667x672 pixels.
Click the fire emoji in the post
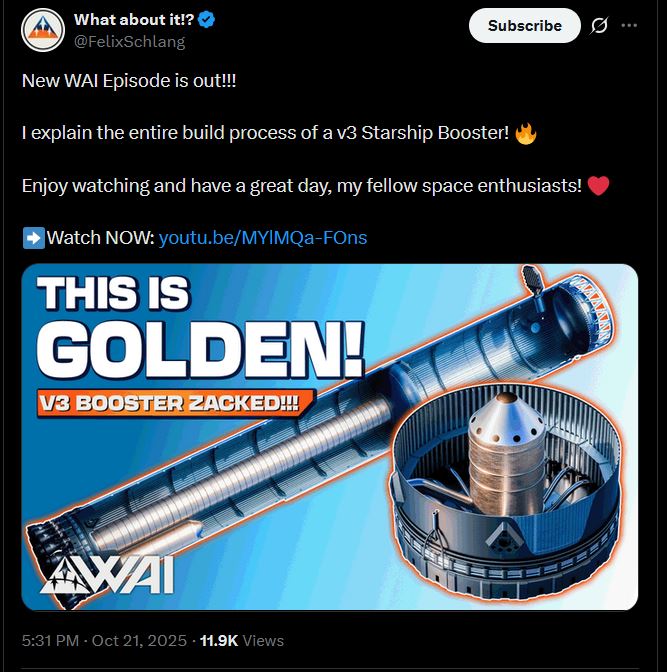526,133
